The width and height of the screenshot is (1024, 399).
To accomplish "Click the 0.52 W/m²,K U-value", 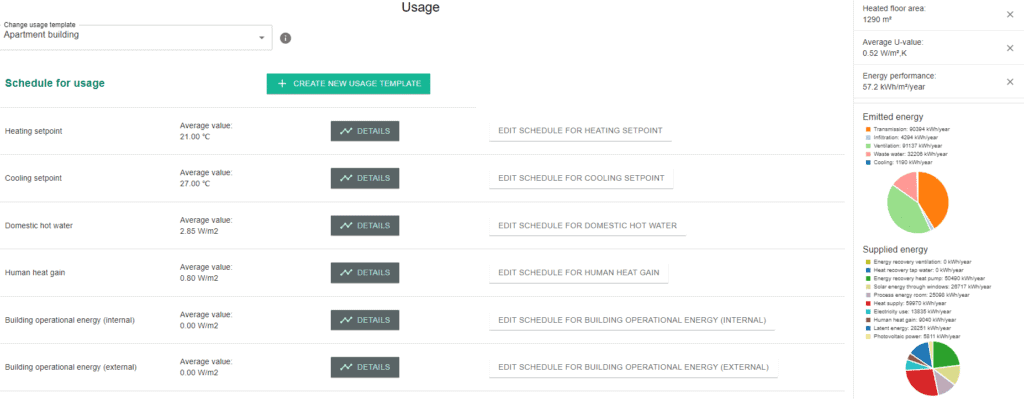I will [885, 54].
